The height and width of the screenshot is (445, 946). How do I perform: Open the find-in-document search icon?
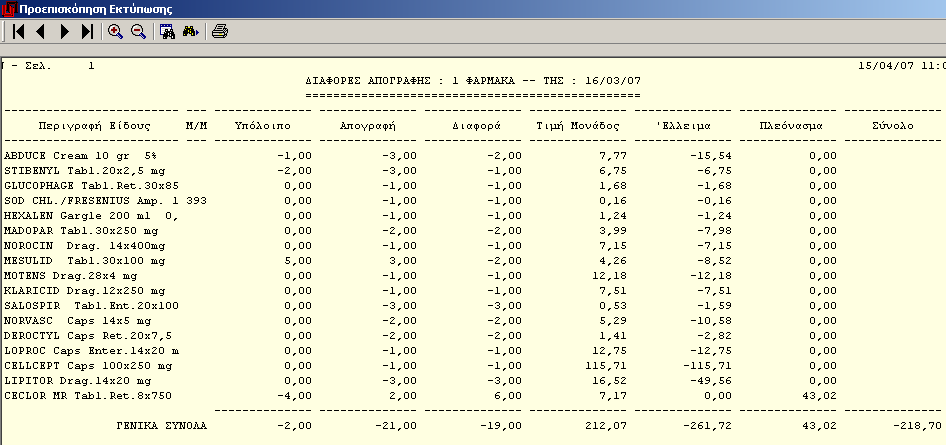point(167,32)
